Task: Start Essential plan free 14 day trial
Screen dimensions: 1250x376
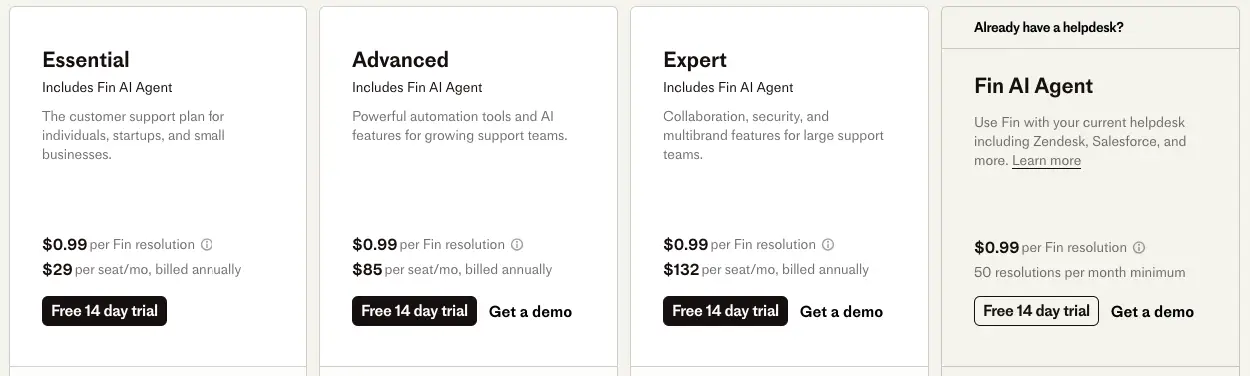Action: pos(104,311)
